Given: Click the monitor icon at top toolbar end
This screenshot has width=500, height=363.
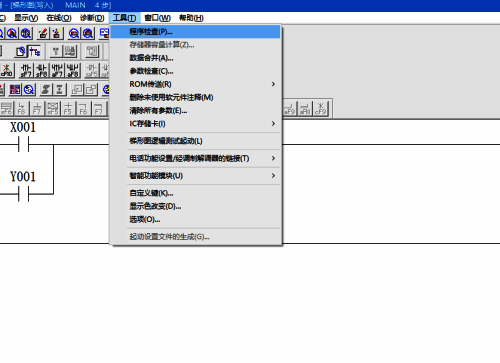Looking at the screenshot, I should click(x=104, y=33).
